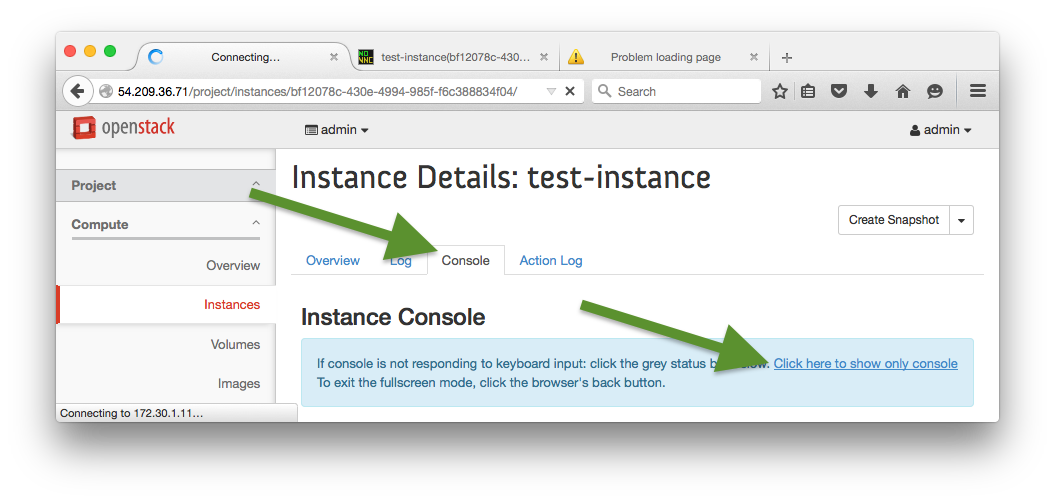Go to the browser home icon
1055x502 pixels.
[x=903, y=91]
